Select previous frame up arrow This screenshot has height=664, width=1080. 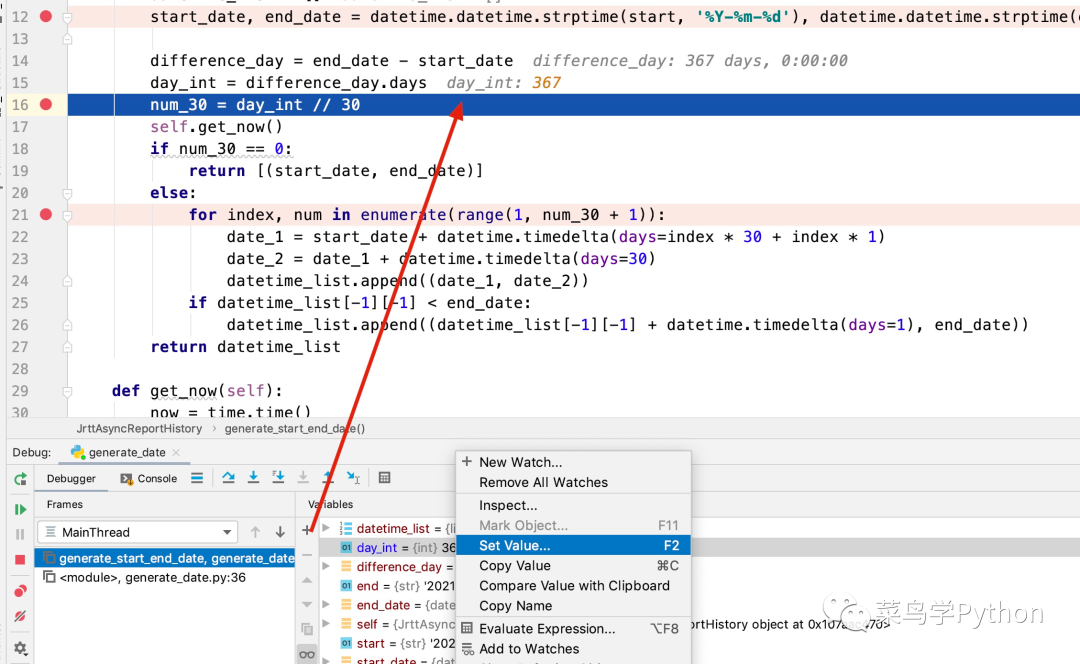[256, 532]
